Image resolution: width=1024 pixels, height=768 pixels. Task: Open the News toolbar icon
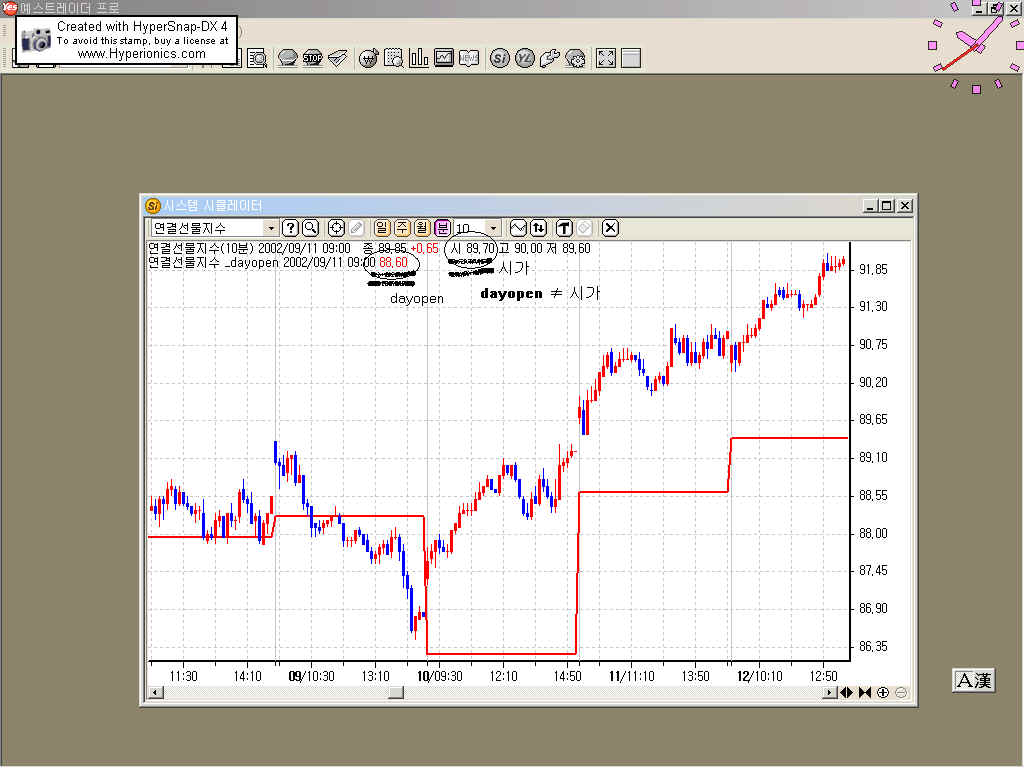click(x=469, y=58)
